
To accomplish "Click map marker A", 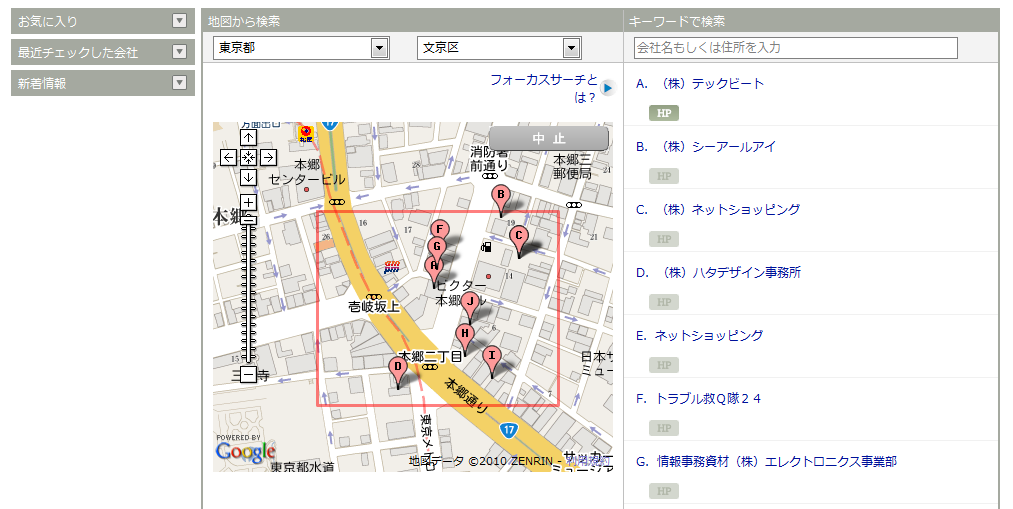I will coord(434,270).
